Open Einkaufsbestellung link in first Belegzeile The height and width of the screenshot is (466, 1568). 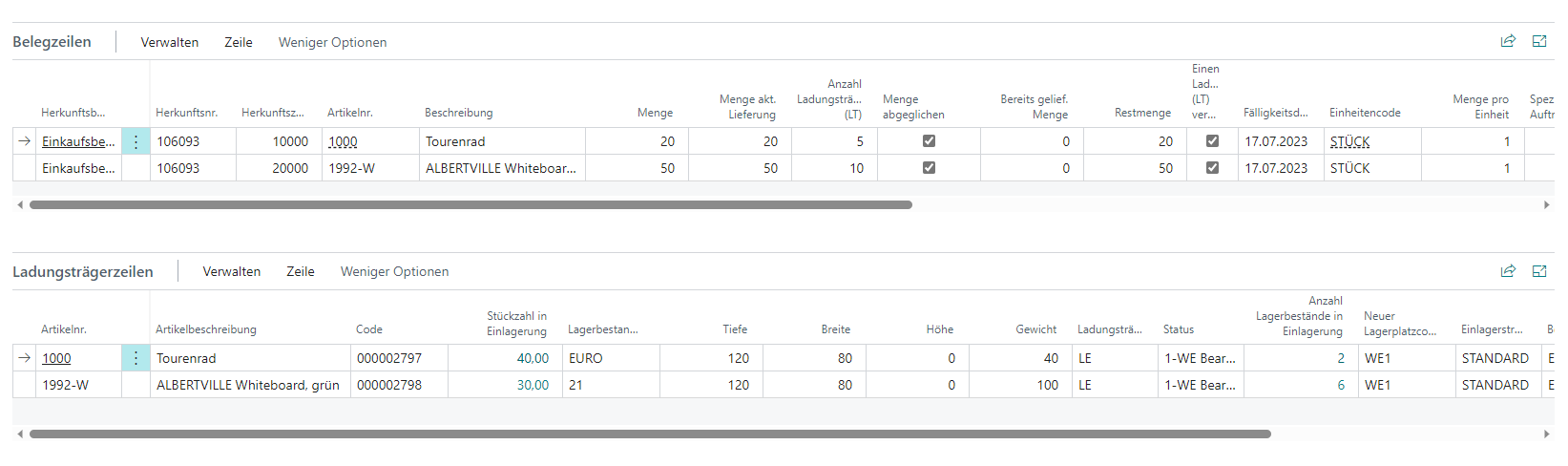pyautogui.click(x=78, y=141)
